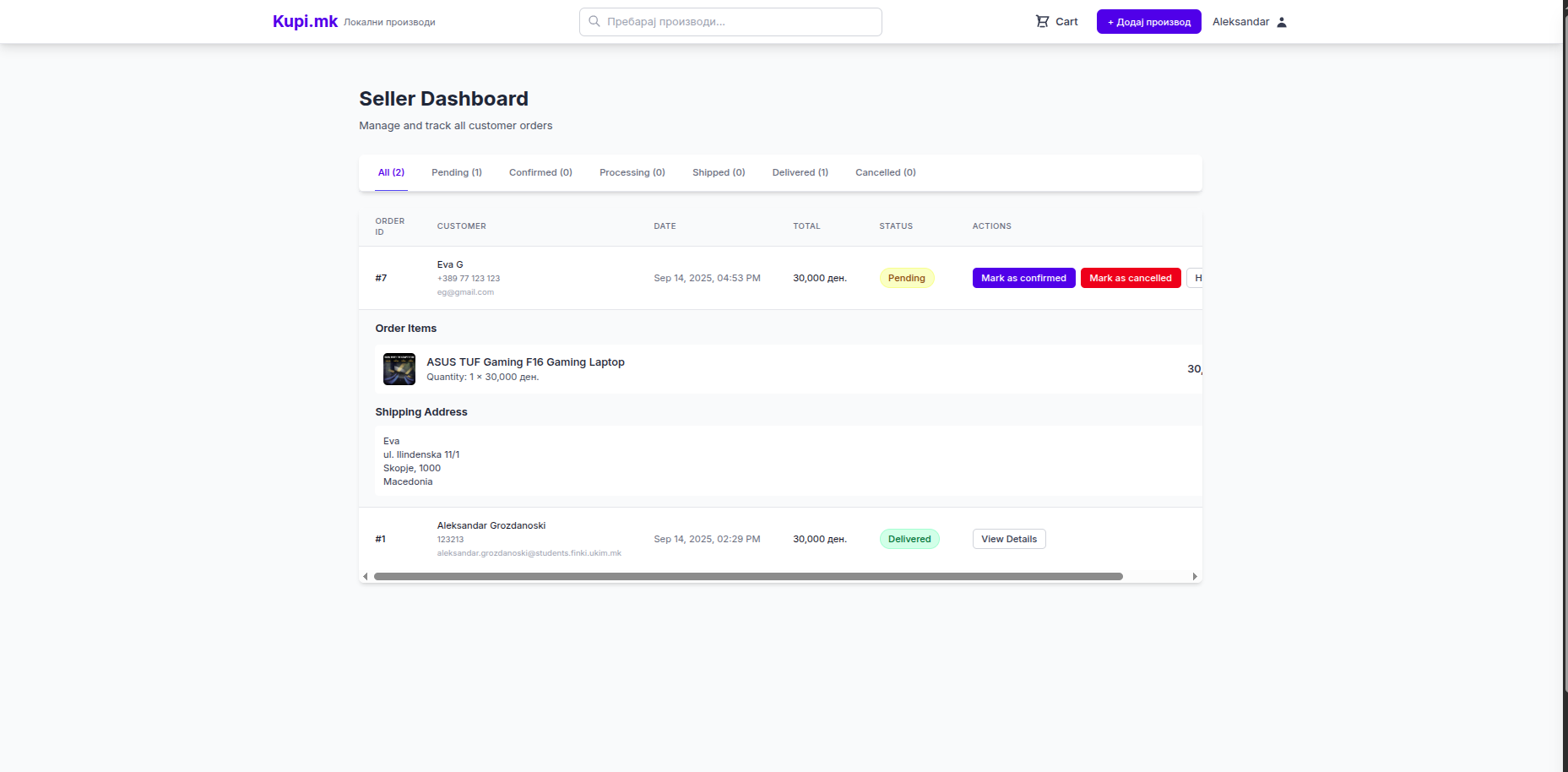Select the Confirmed (0) tab
The image size is (1568, 772).
540,172
